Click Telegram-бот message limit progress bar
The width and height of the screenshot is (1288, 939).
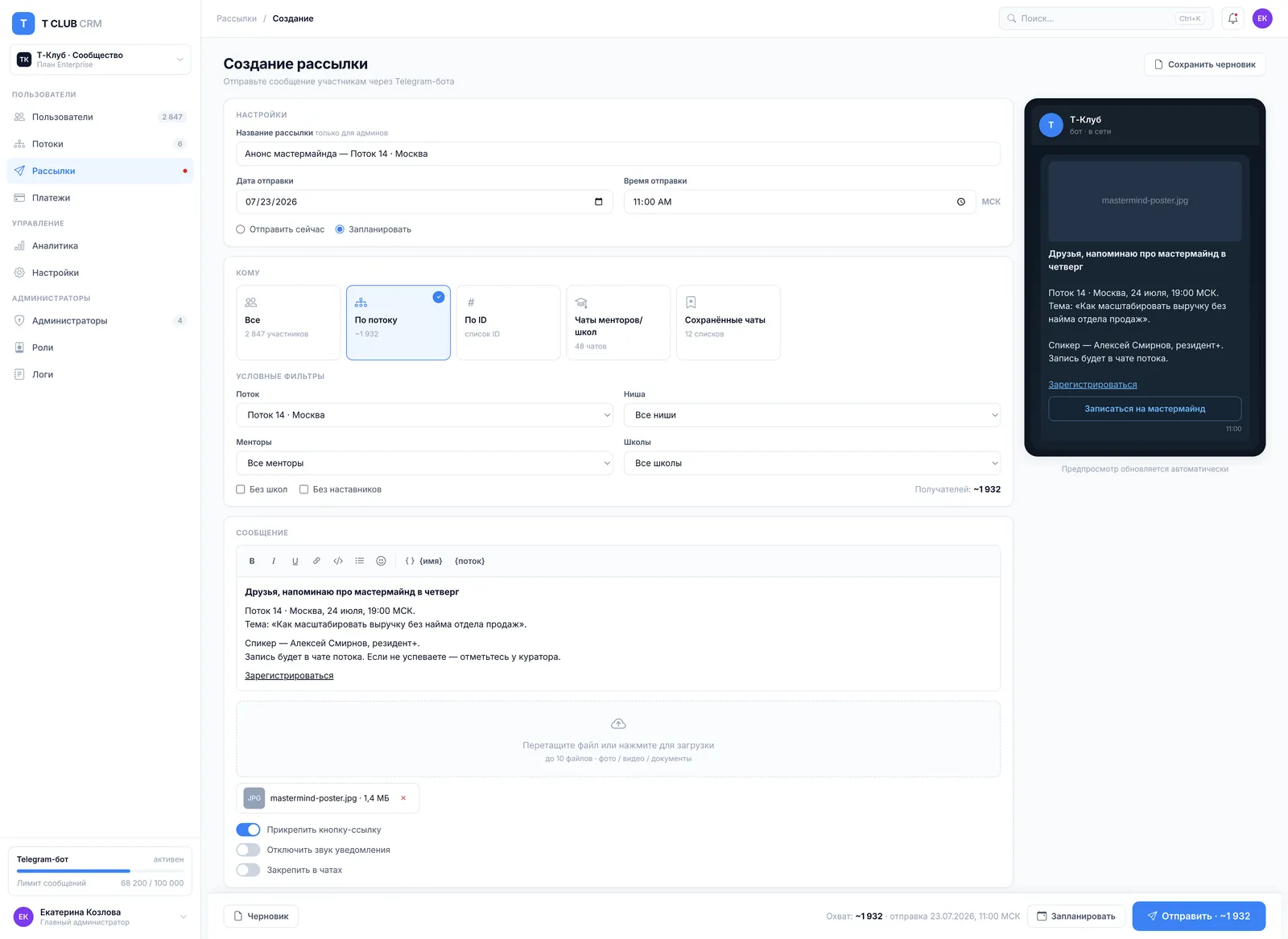pyautogui.click(x=100, y=871)
